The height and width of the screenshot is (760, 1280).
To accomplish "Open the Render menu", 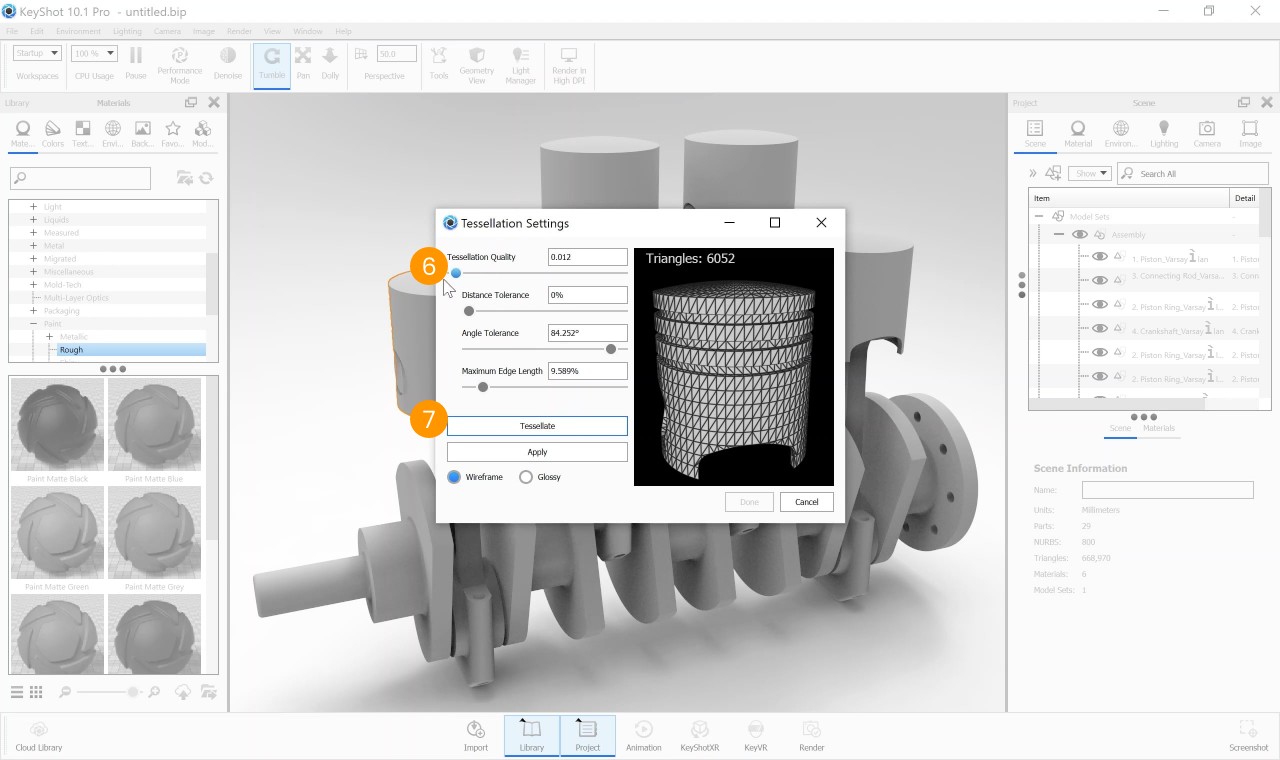I will (240, 32).
